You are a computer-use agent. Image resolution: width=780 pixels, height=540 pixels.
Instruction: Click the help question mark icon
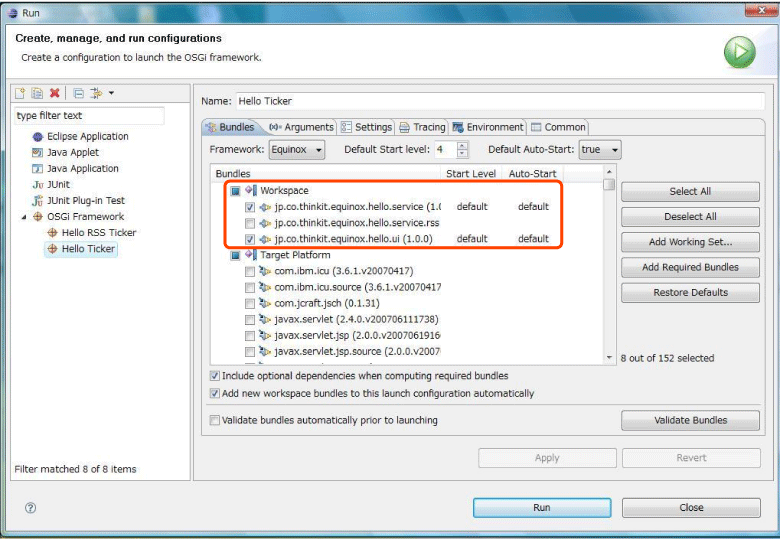(x=30, y=508)
